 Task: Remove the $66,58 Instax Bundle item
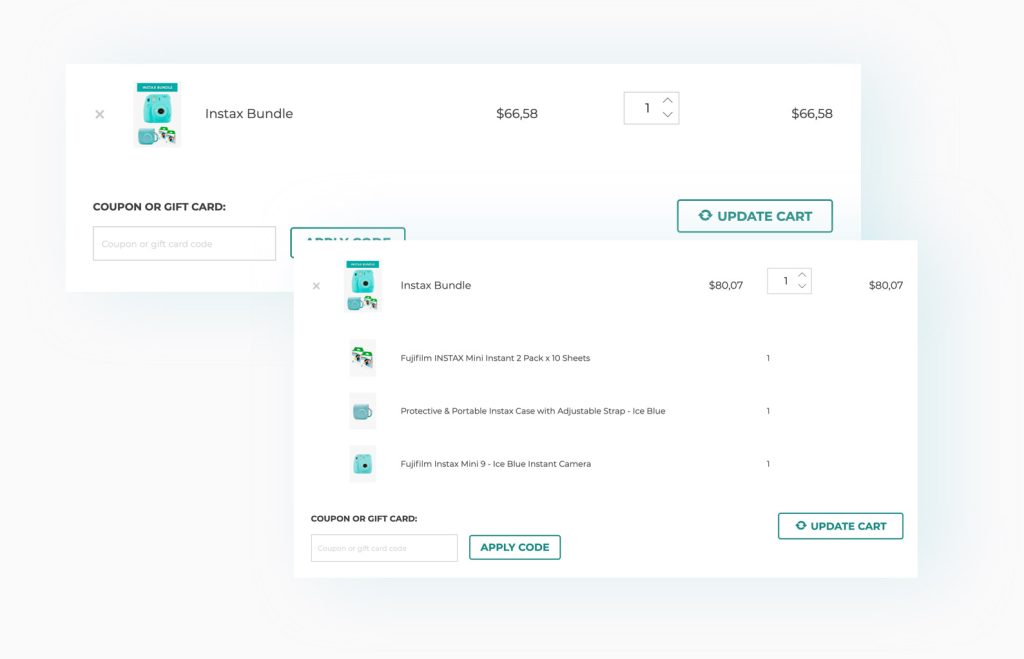click(x=99, y=114)
